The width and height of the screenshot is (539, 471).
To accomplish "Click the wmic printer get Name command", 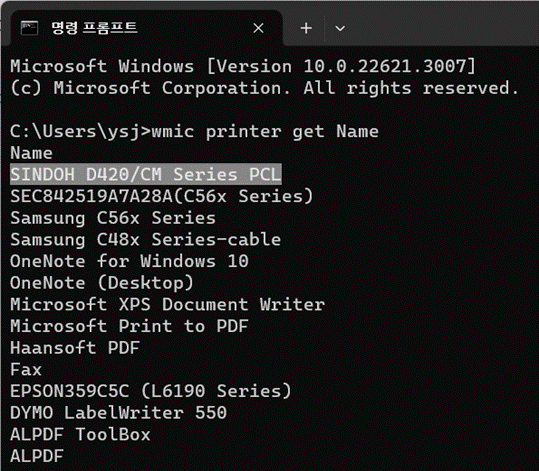I will pyautogui.click(x=265, y=131).
